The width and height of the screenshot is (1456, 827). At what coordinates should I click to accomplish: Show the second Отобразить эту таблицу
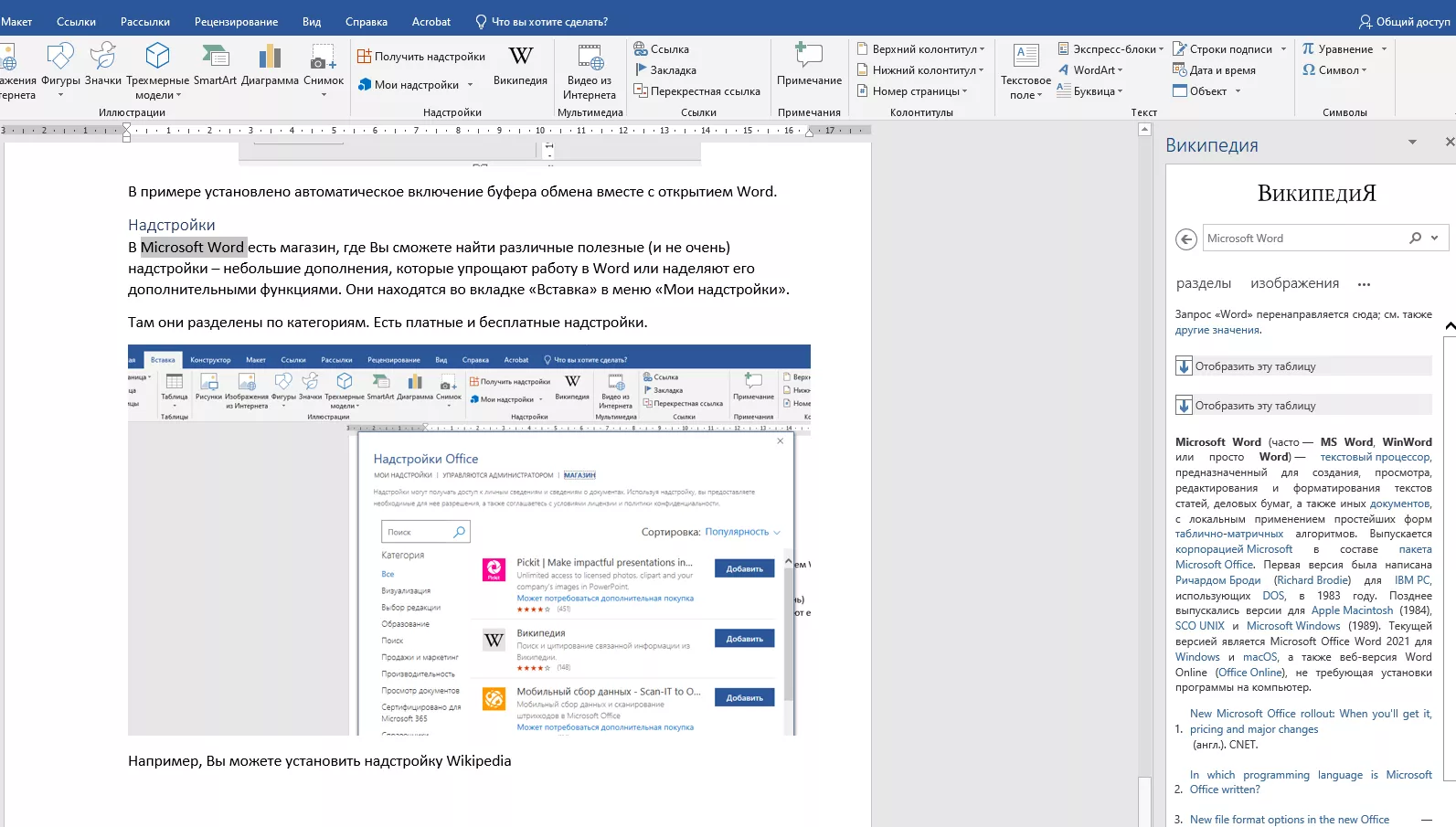1303,405
